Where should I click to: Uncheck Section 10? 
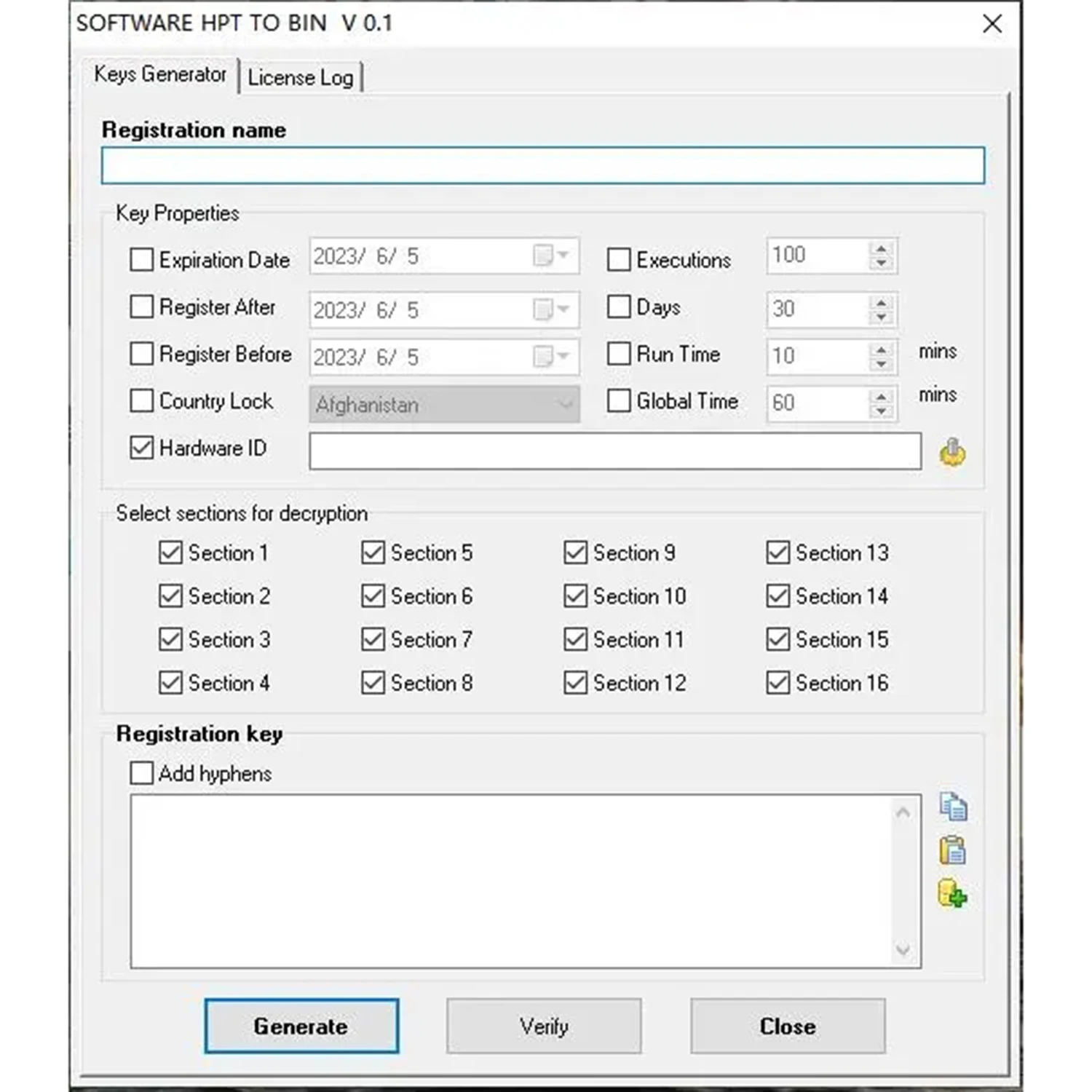[x=575, y=596]
